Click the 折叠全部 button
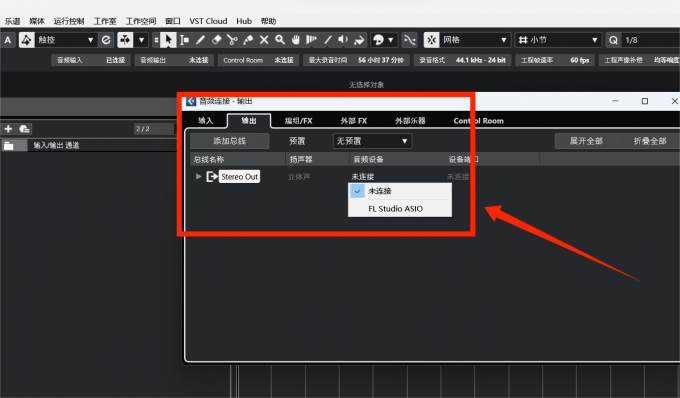 pyautogui.click(x=649, y=141)
